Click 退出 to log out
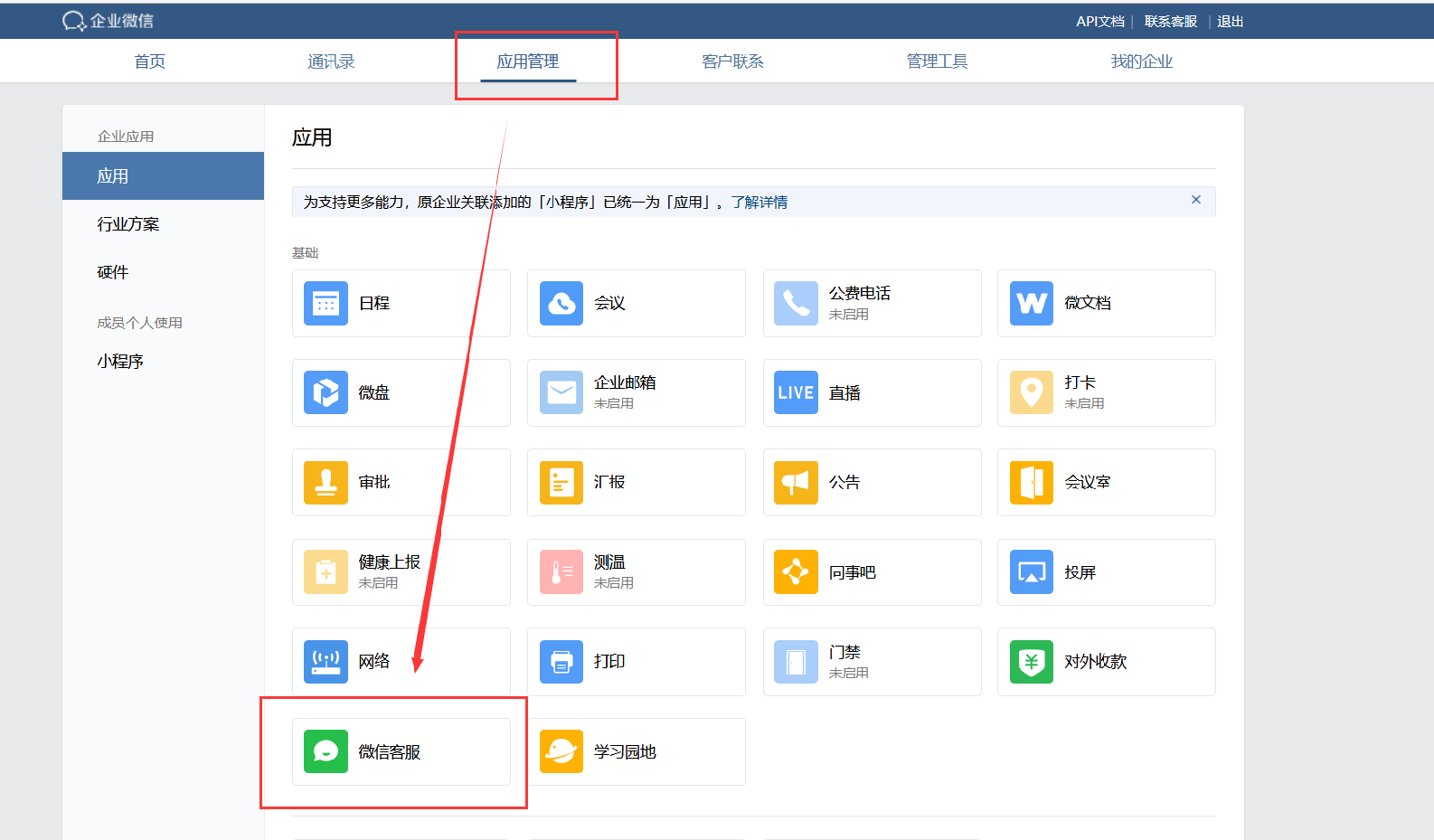The width and height of the screenshot is (1434, 840). [x=1230, y=22]
